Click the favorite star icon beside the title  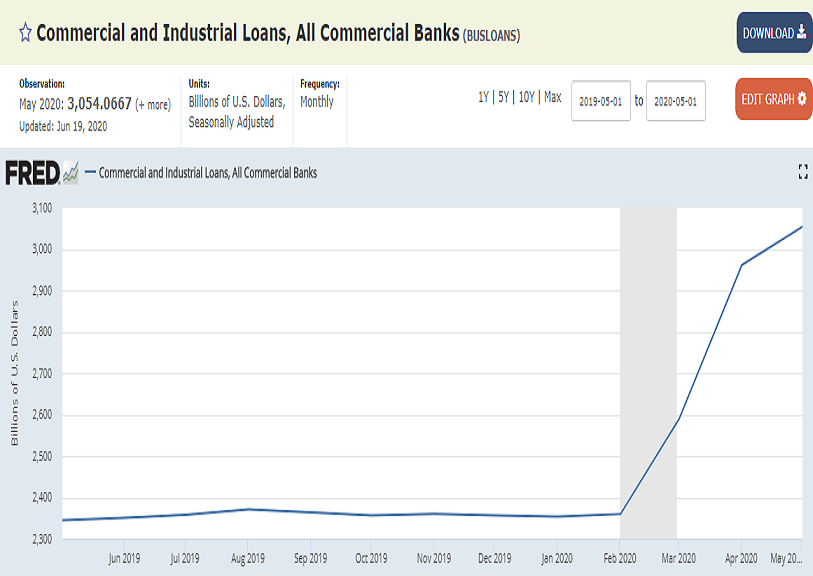(x=25, y=33)
